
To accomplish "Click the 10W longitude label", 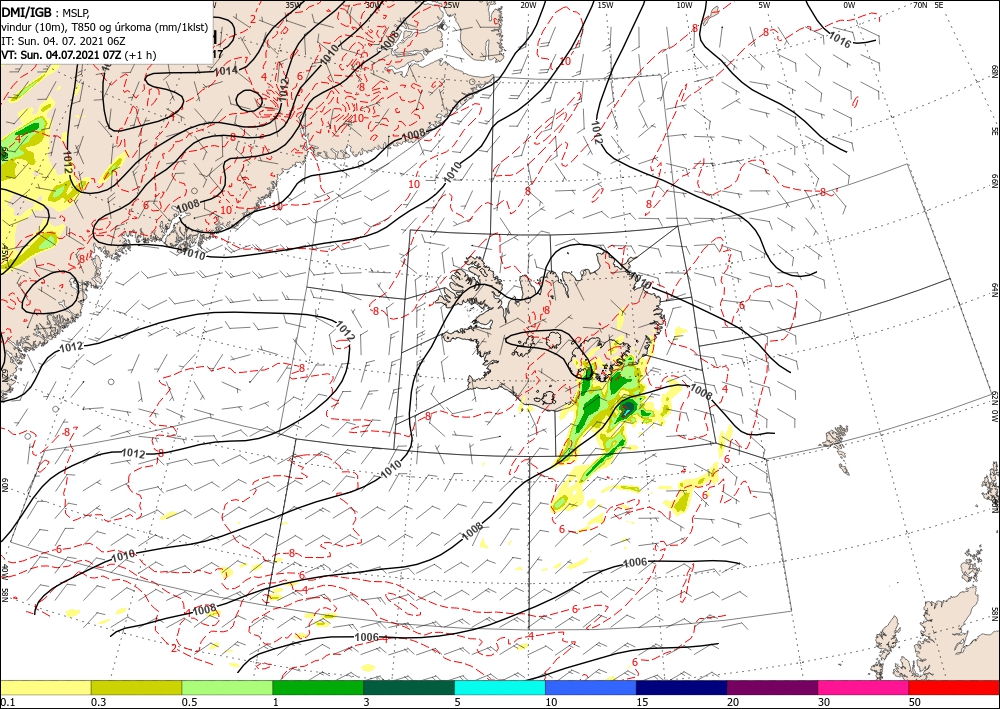I will coord(684,5).
